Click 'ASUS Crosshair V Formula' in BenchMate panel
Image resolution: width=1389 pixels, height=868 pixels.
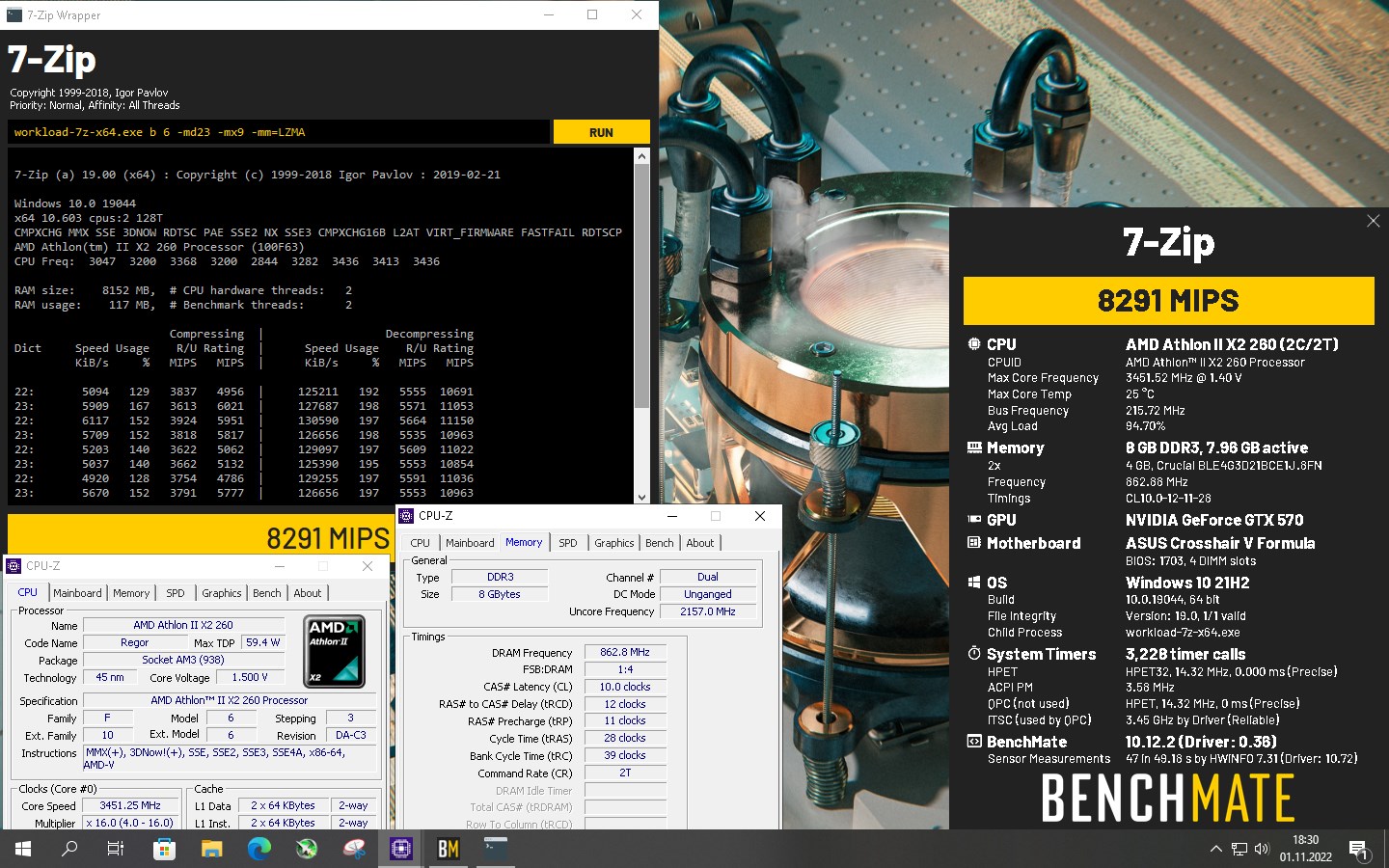coord(1220,543)
